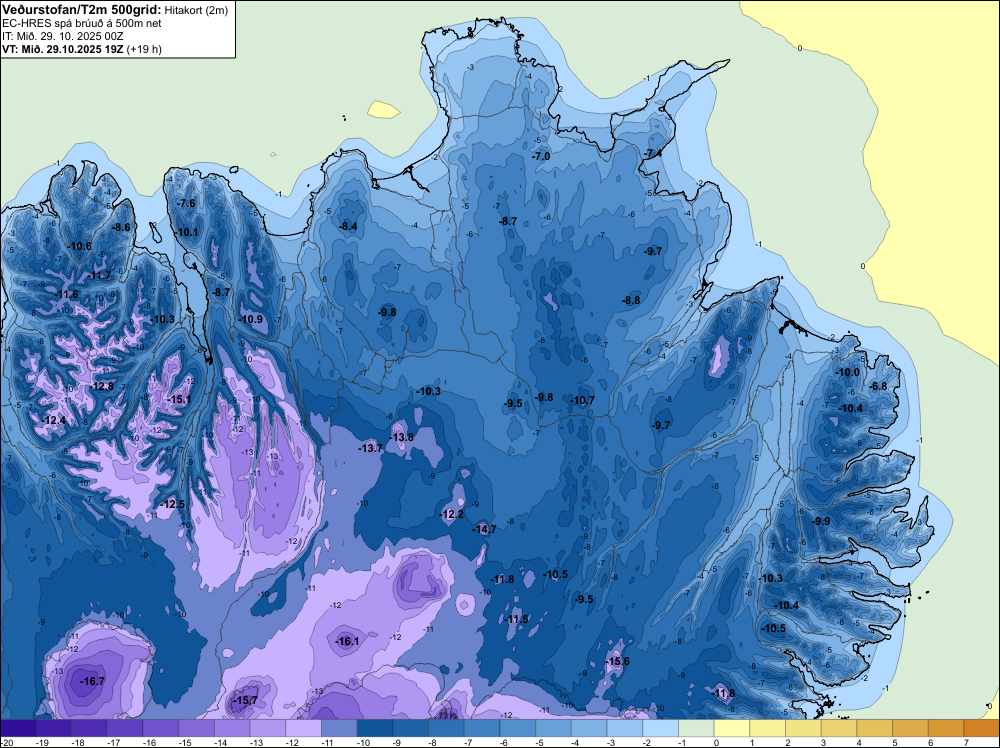
Task: Select the legend swatch between -20 and -19
Action: pyautogui.click(x=18, y=728)
